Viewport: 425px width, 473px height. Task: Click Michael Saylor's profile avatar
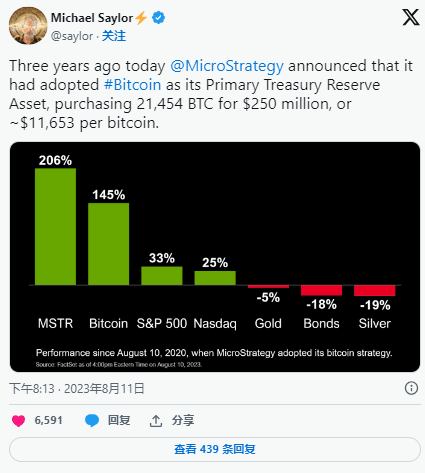pyautogui.click(x=28, y=26)
